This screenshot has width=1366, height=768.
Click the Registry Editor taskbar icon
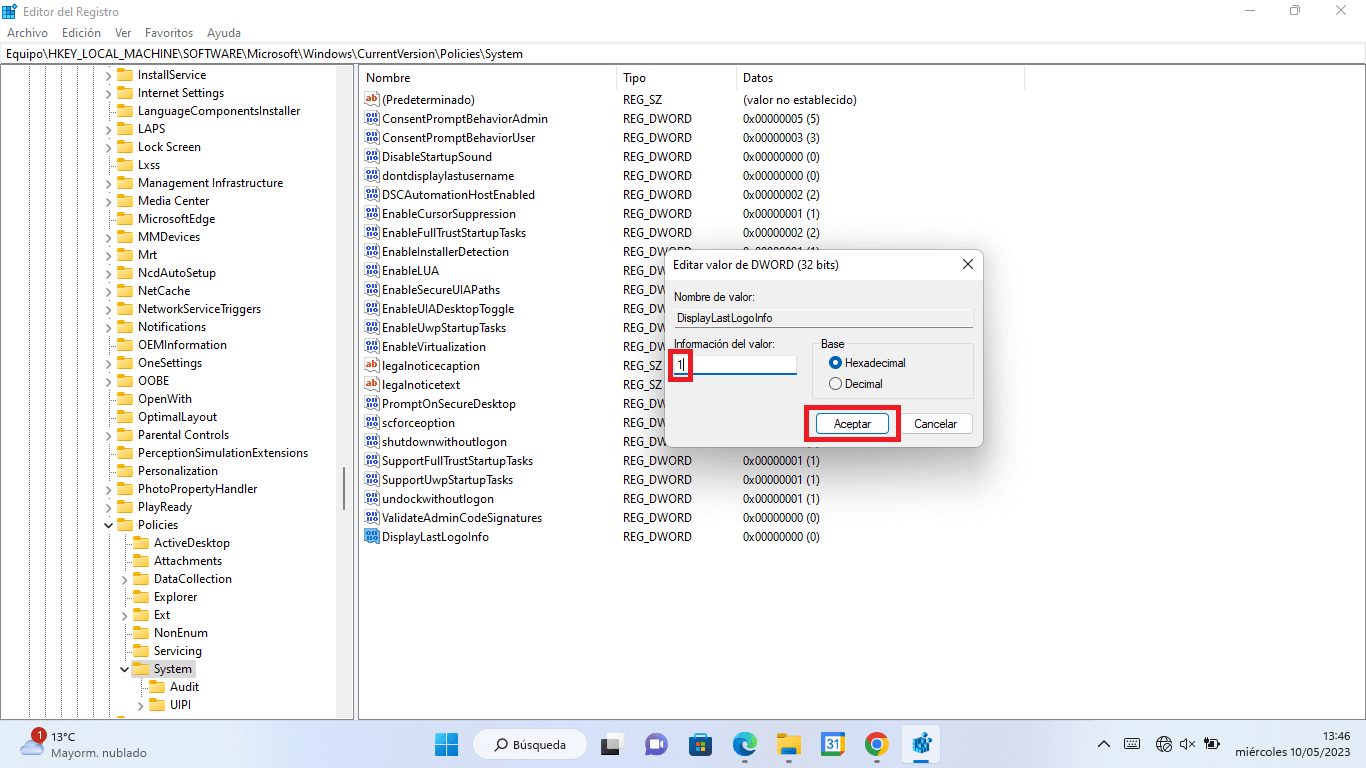[921, 744]
